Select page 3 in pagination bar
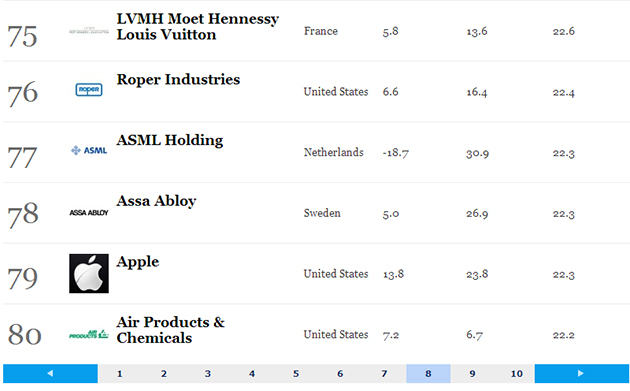 [x=208, y=373]
